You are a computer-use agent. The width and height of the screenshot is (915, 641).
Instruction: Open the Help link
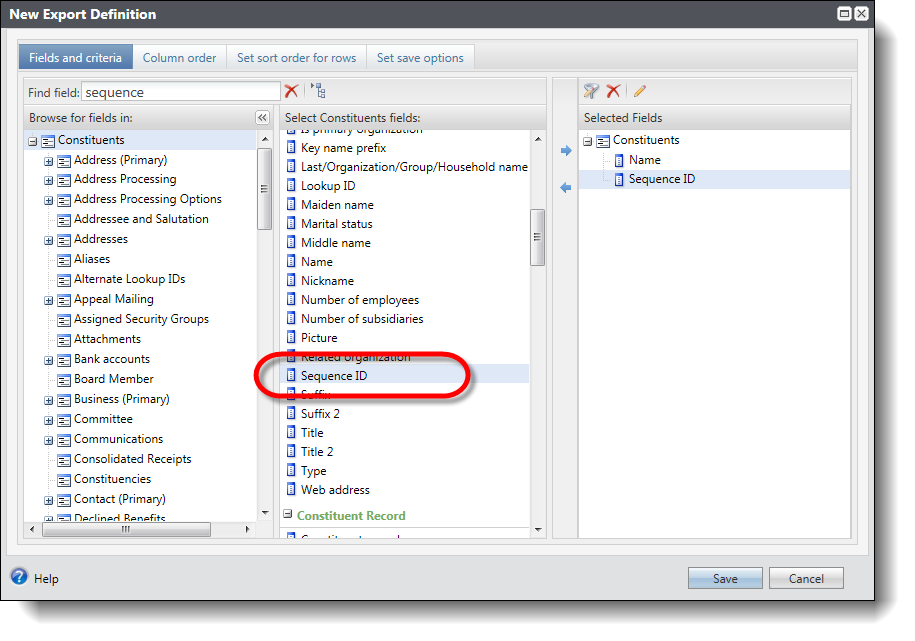tap(46, 579)
